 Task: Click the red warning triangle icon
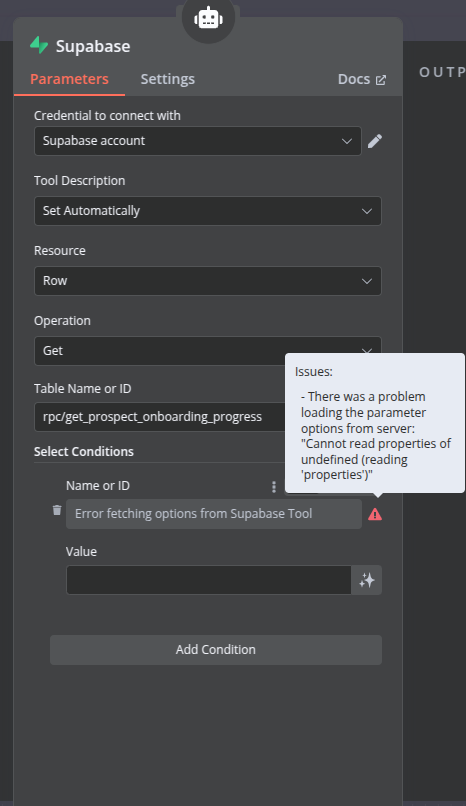[375, 514]
